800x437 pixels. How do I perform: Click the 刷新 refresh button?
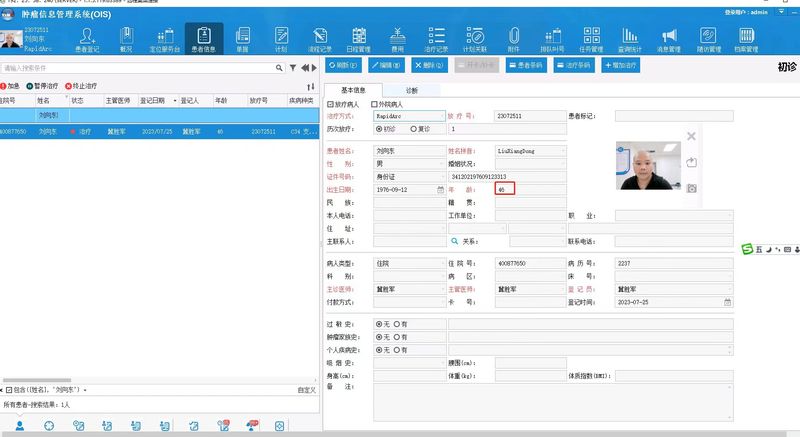(x=343, y=65)
